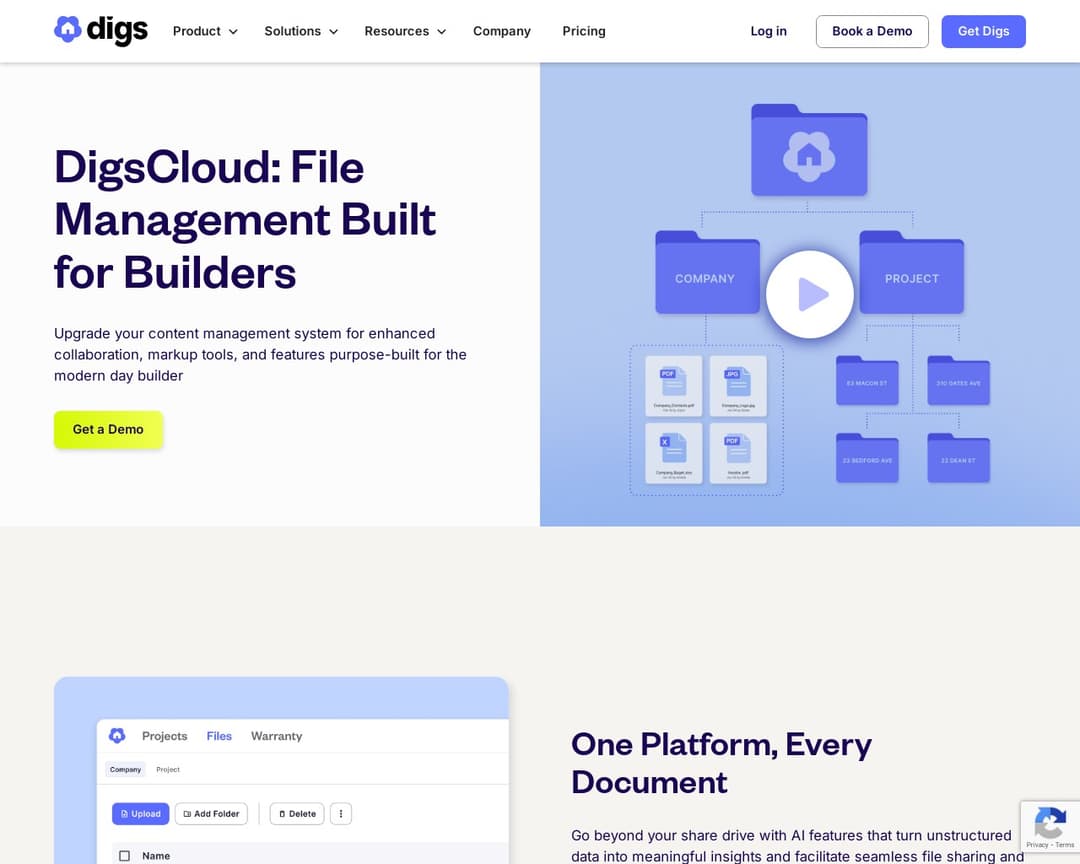Click the Book a Demo button
The height and width of the screenshot is (864, 1080).
[x=872, y=31]
